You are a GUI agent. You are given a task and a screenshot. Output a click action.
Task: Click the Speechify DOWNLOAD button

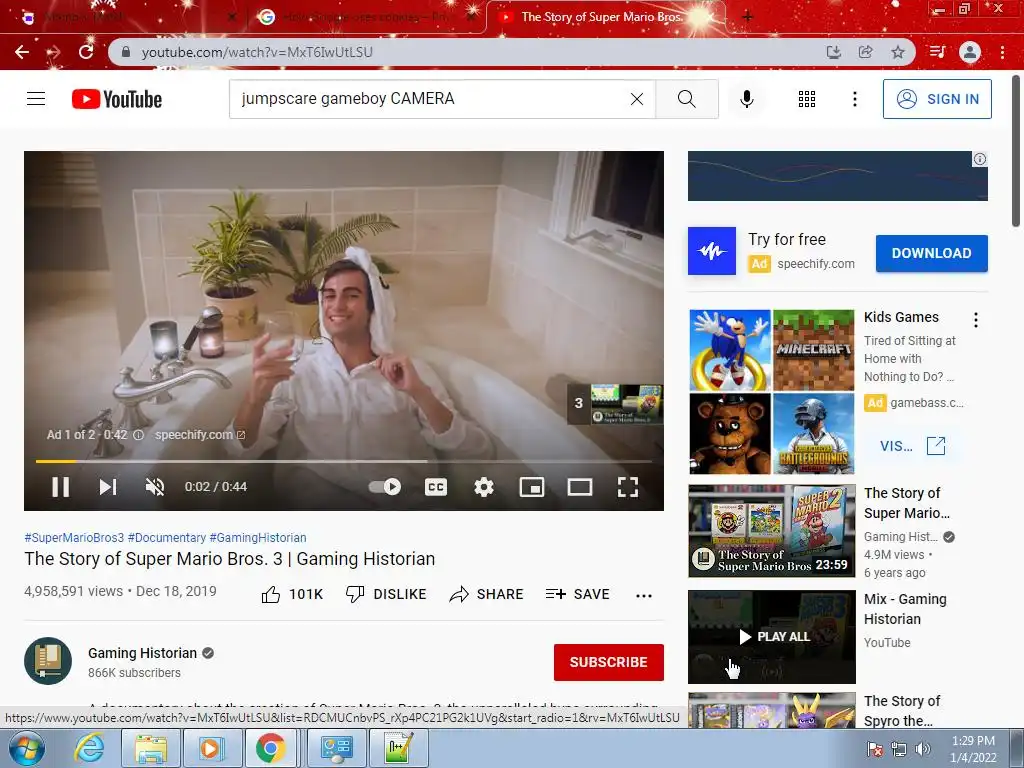pyautogui.click(x=931, y=253)
